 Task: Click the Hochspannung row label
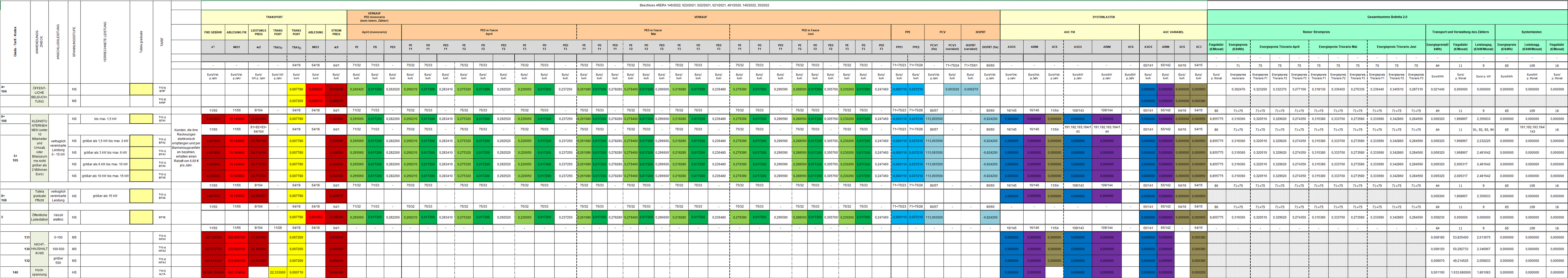(39, 272)
